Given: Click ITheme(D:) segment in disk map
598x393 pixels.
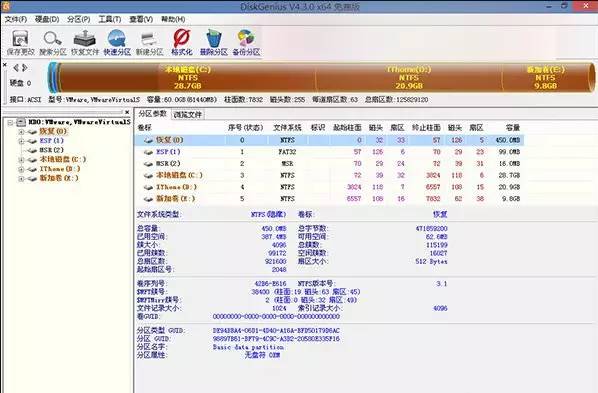Looking at the screenshot, I should point(408,77).
